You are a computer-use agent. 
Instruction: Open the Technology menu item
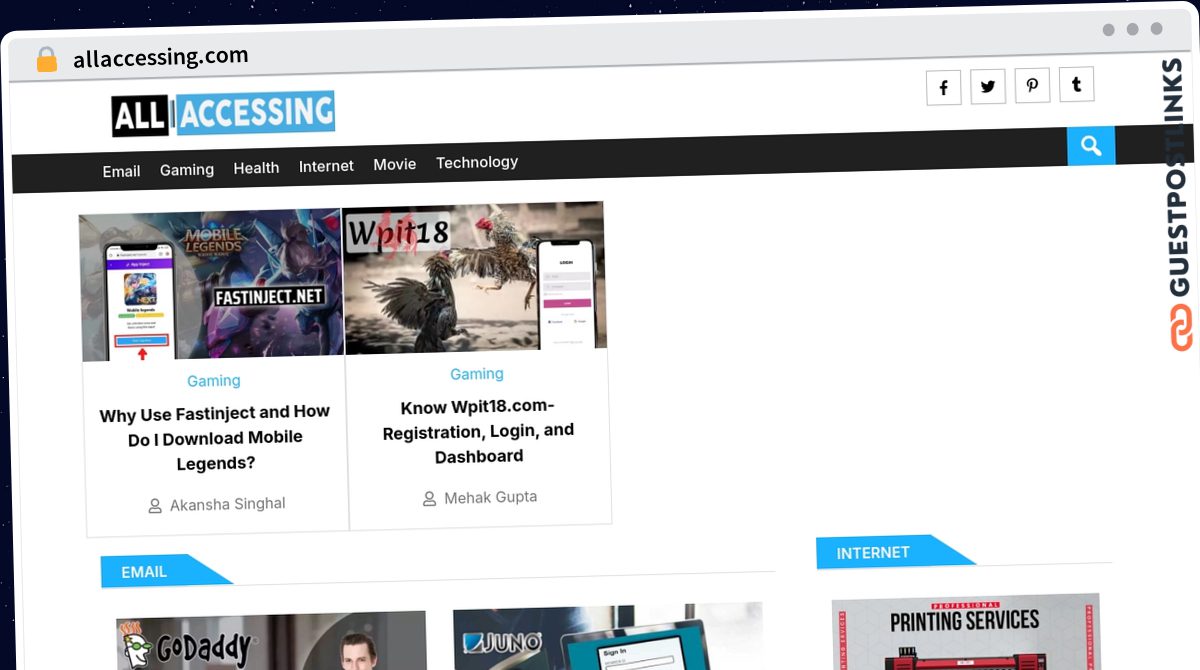click(x=477, y=162)
